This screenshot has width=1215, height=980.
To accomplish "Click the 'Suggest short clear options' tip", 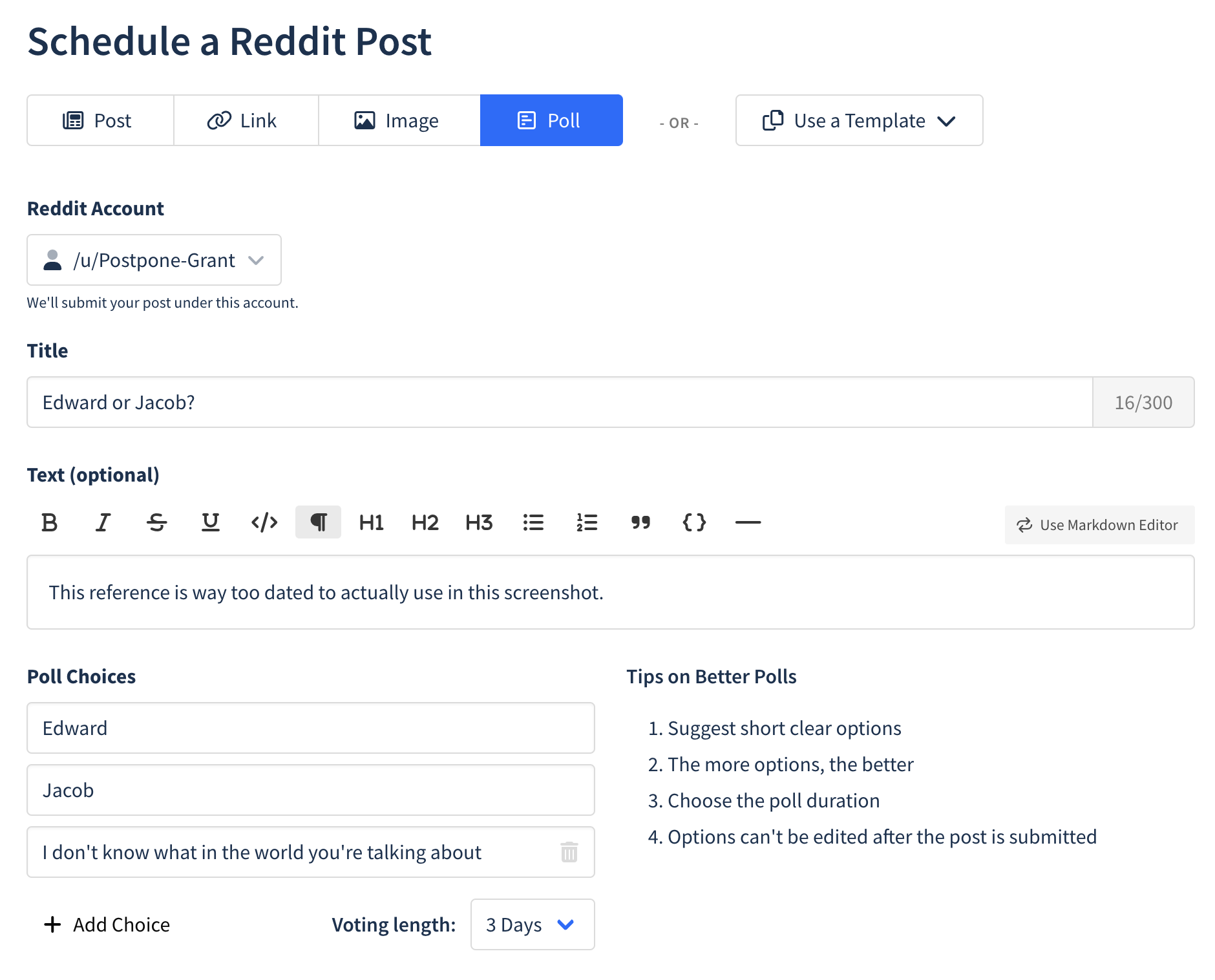I will tap(784, 728).
